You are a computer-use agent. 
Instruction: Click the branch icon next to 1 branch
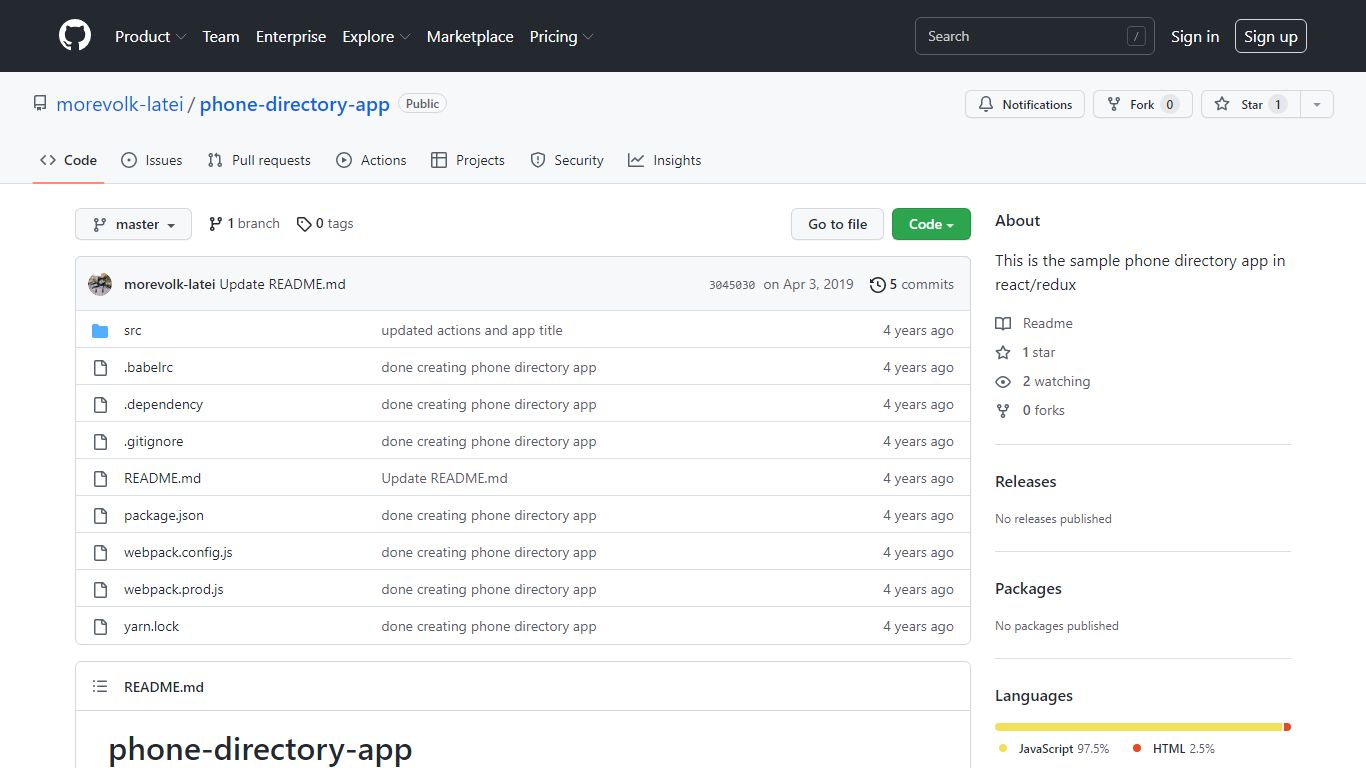(215, 224)
